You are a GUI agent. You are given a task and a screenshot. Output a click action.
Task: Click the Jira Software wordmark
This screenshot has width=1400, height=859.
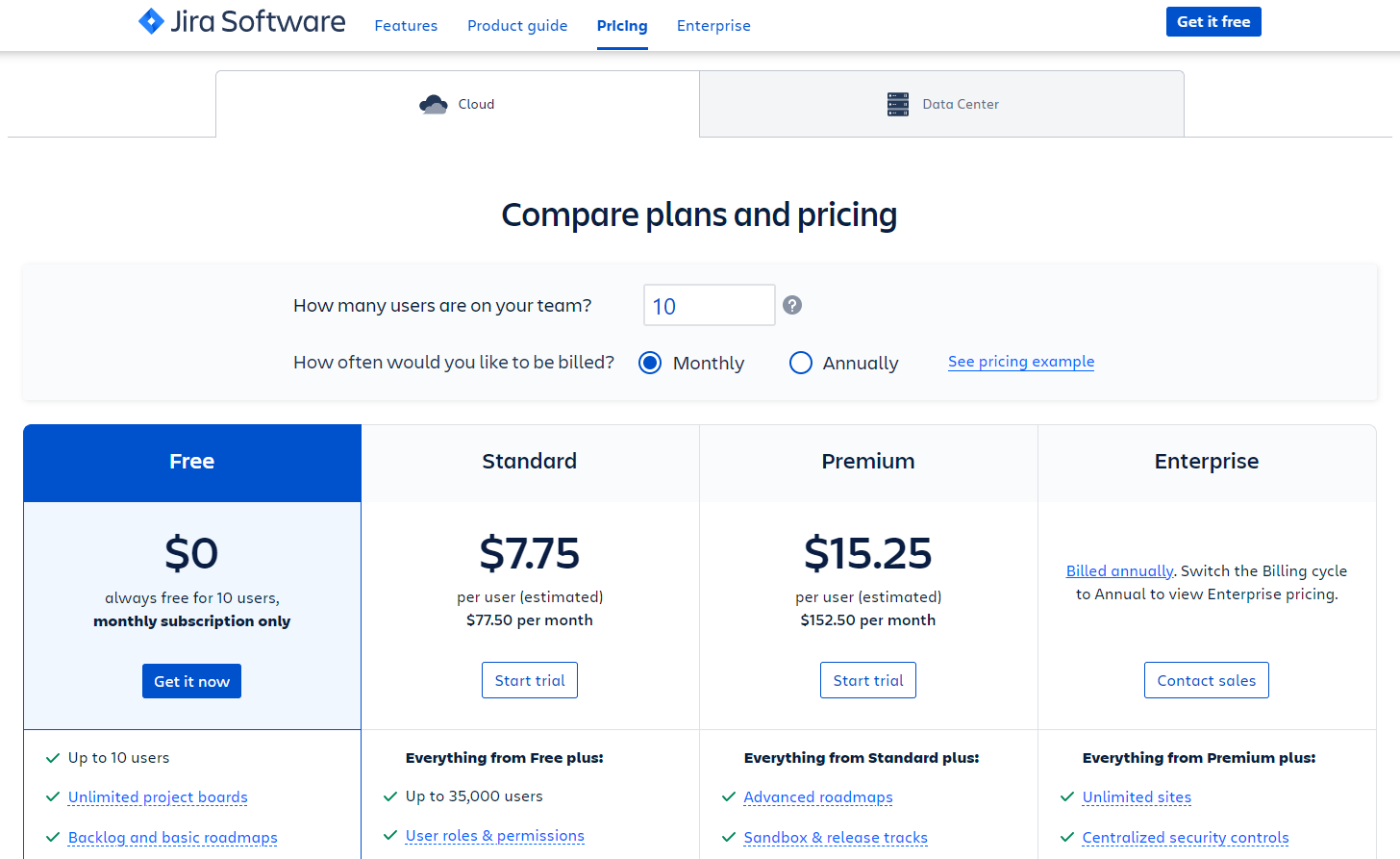pos(258,21)
